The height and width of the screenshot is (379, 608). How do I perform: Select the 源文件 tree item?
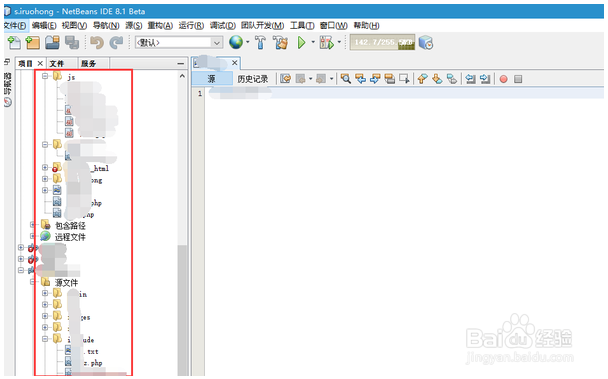coord(66,282)
